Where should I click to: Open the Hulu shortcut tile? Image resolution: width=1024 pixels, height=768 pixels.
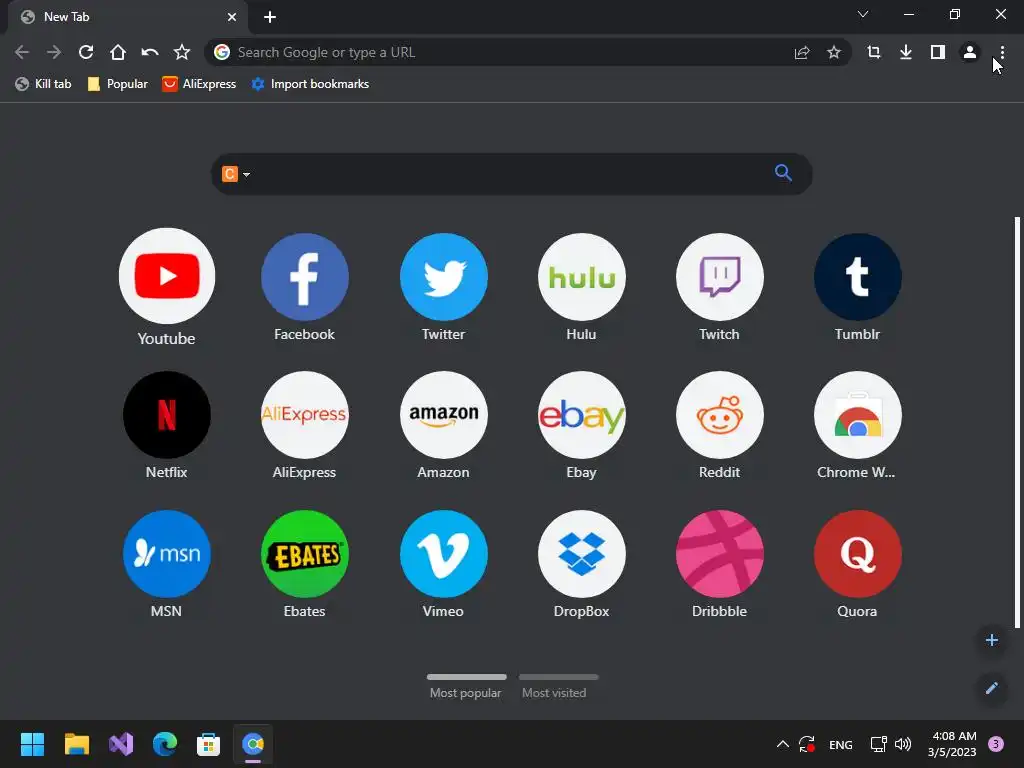click(x=581, y=277)
